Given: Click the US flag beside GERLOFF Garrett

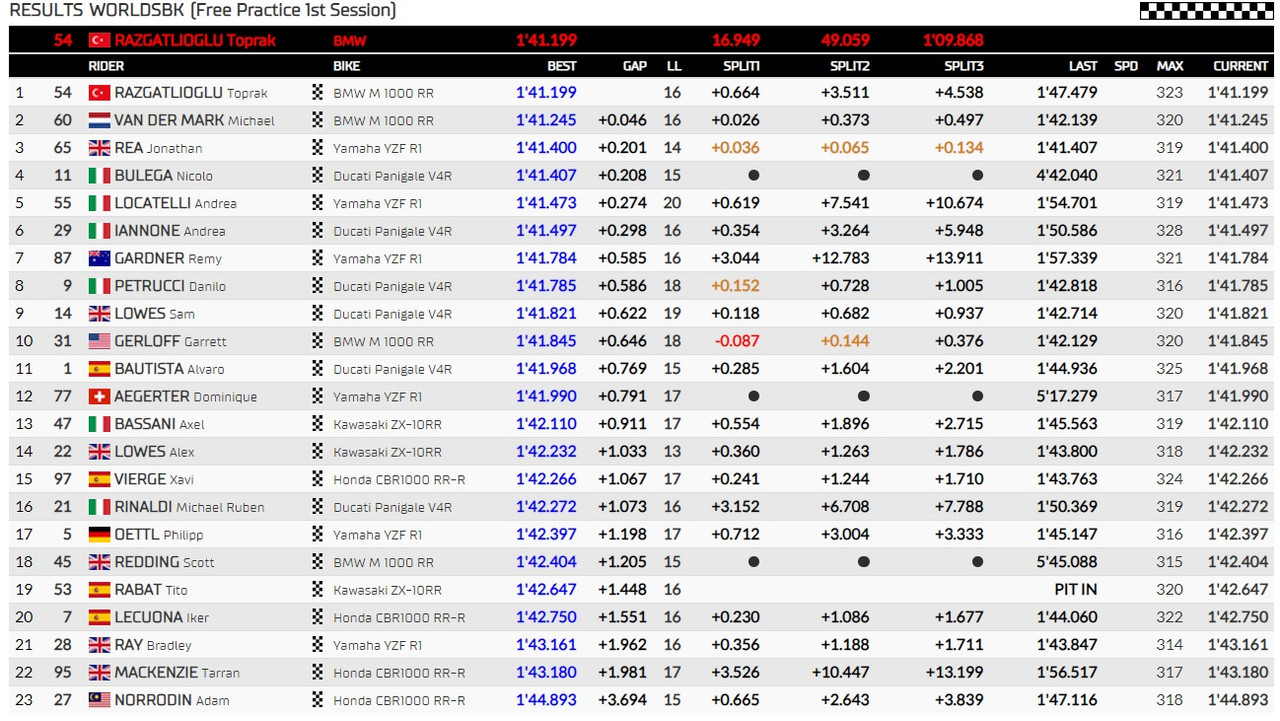Looking at the screenshot, I should [x=99, y=341].
